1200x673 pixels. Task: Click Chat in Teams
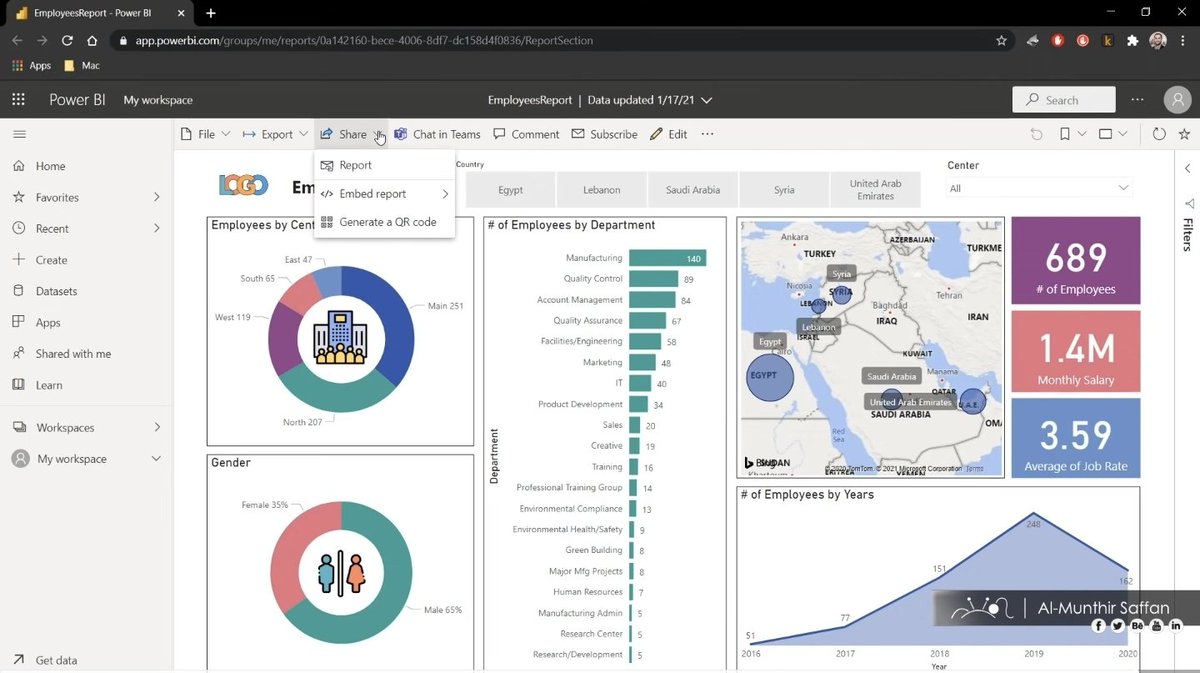(437, 134)
